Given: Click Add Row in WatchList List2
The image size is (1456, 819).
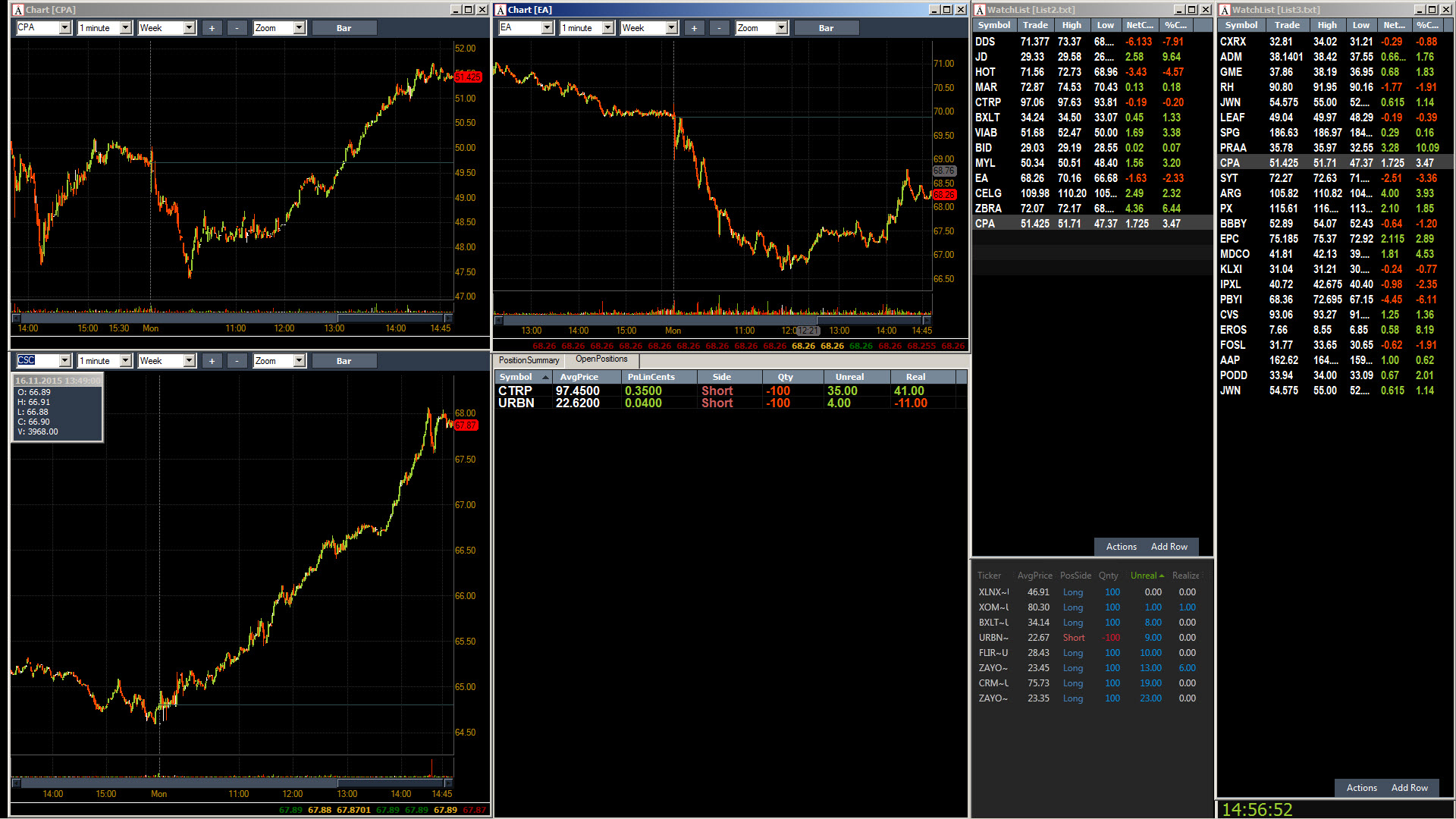Looking at the screenshot, I should click(x=1169, y=547).
